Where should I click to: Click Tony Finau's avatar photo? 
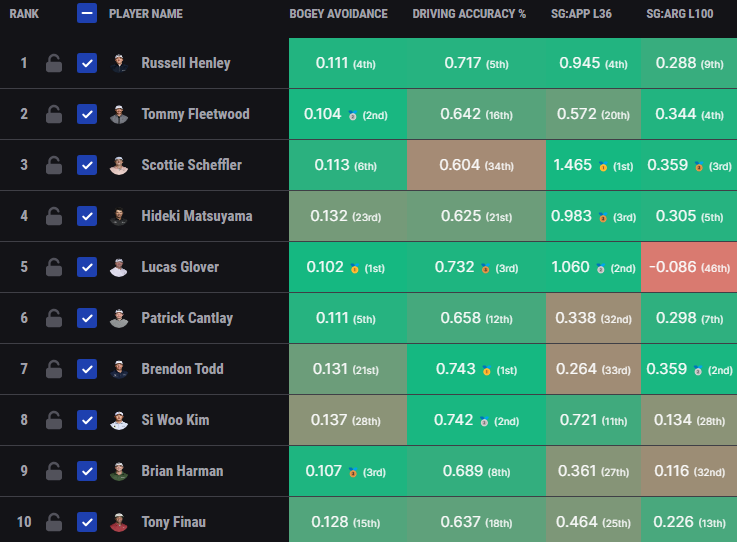[x=119, y=522]
